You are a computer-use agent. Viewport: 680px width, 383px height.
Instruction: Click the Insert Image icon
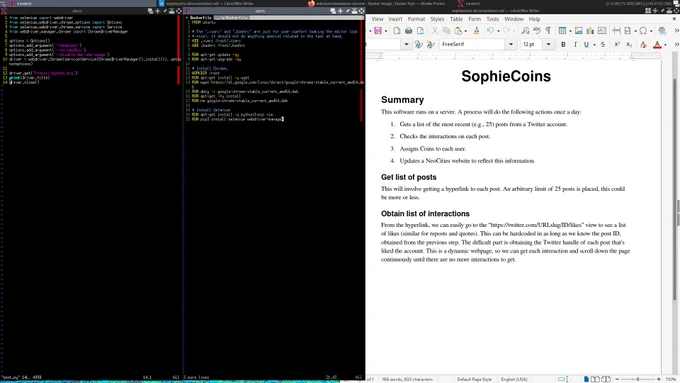click(579, 30)
